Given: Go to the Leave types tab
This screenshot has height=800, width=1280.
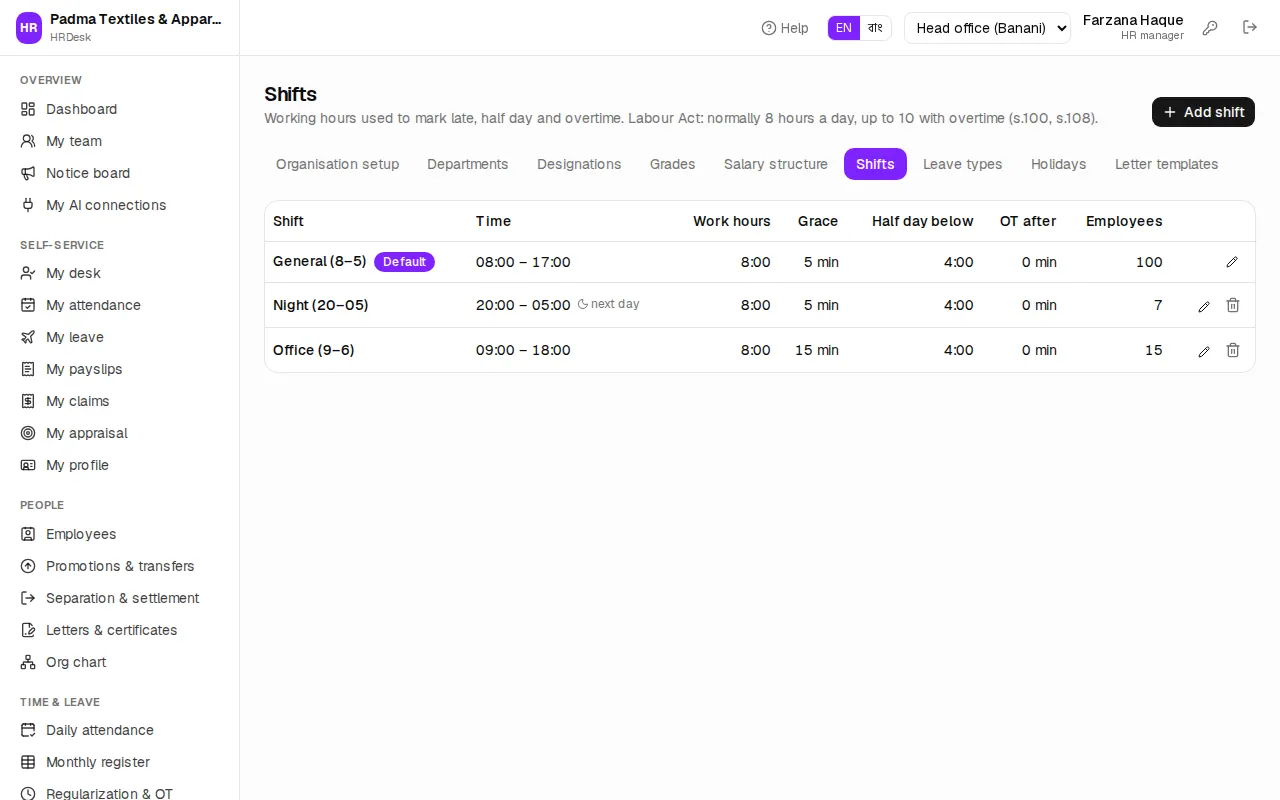Looking at the screenshot, I should (962, 164).
